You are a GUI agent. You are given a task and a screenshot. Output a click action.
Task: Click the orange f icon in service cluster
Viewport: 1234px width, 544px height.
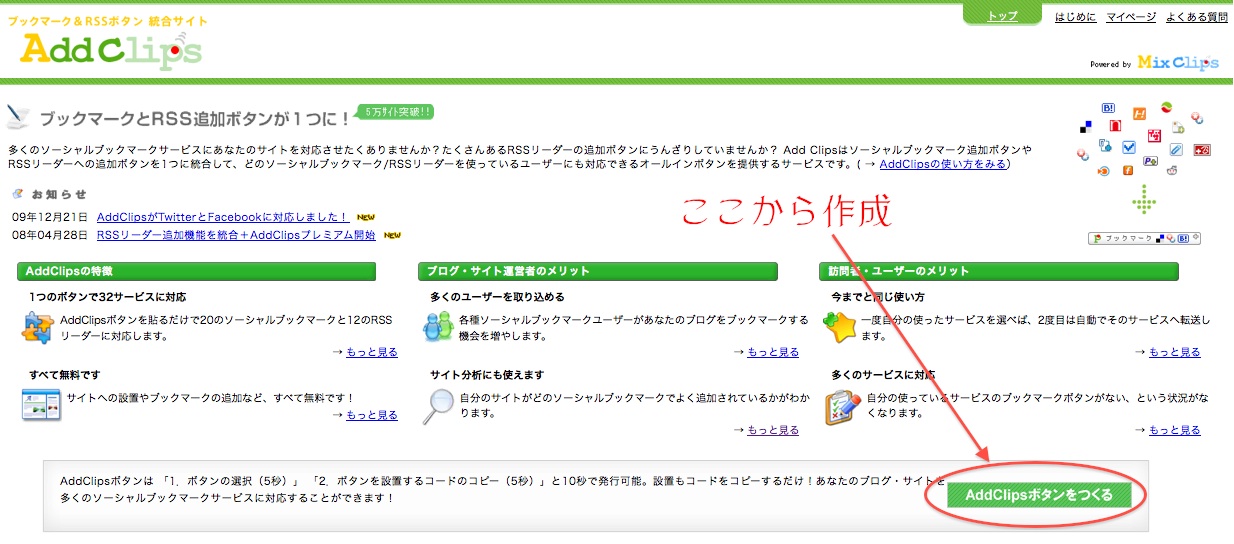click(1128, 170)
